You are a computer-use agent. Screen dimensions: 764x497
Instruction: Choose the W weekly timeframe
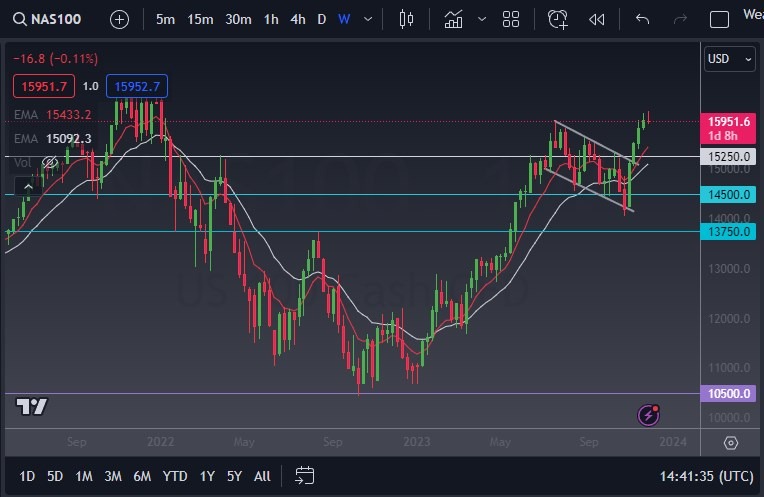[x=344, y=19]
